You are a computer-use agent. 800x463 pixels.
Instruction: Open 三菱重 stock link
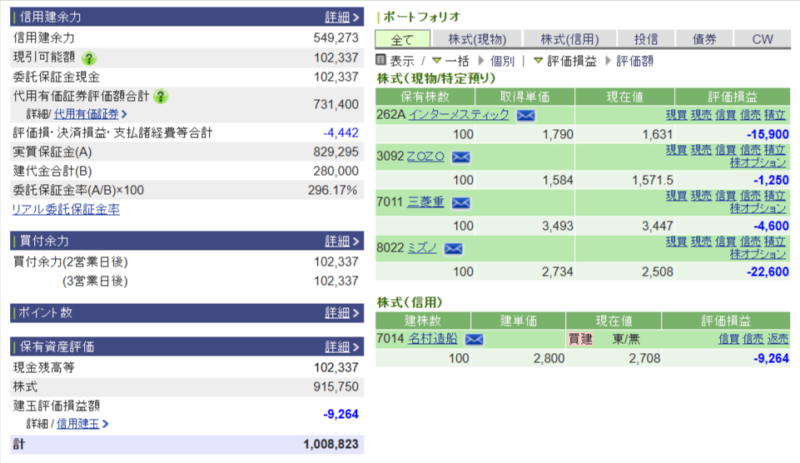pyautogui.click(x=426, y=202)
